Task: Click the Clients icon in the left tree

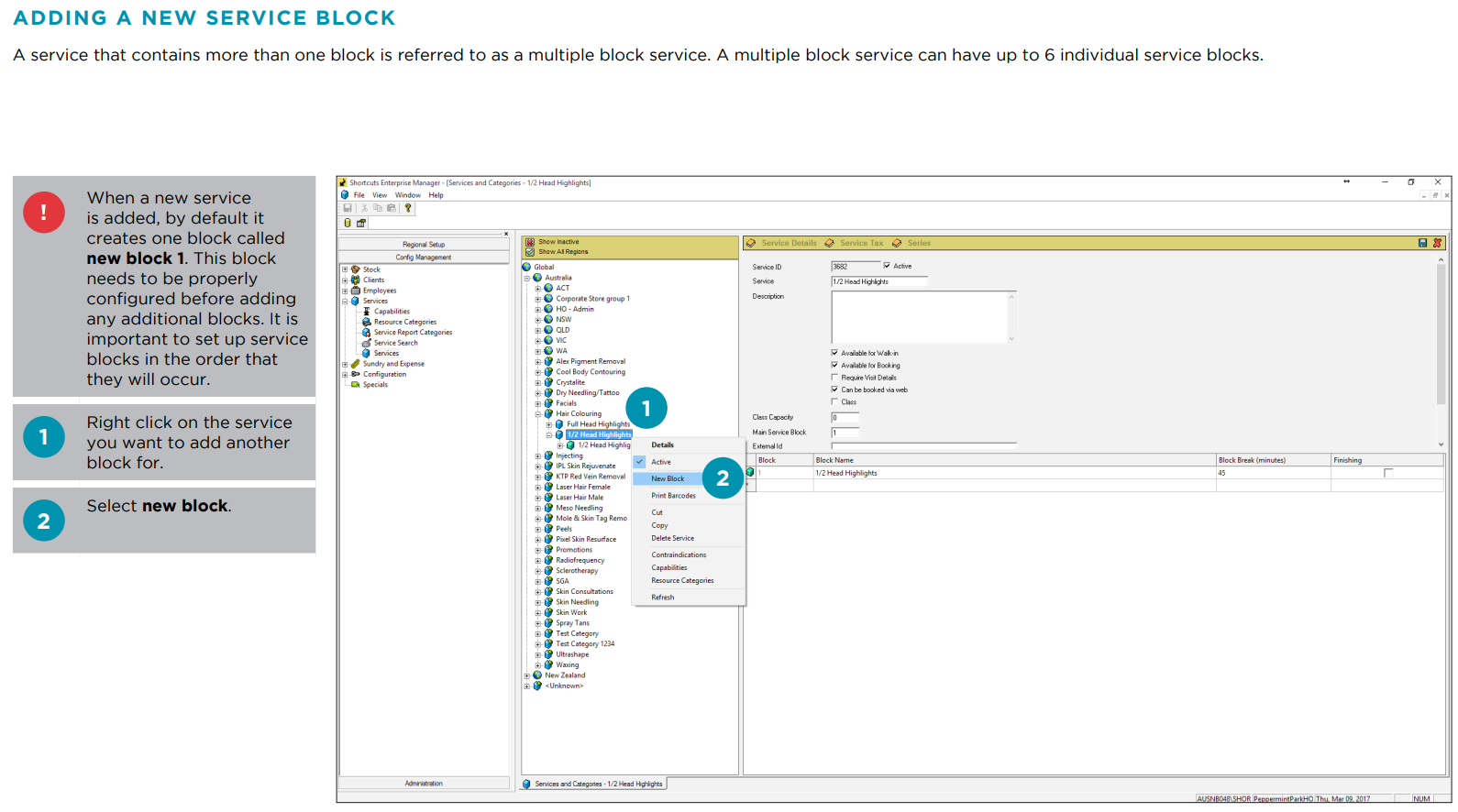Action: click(x=356, y=280)
